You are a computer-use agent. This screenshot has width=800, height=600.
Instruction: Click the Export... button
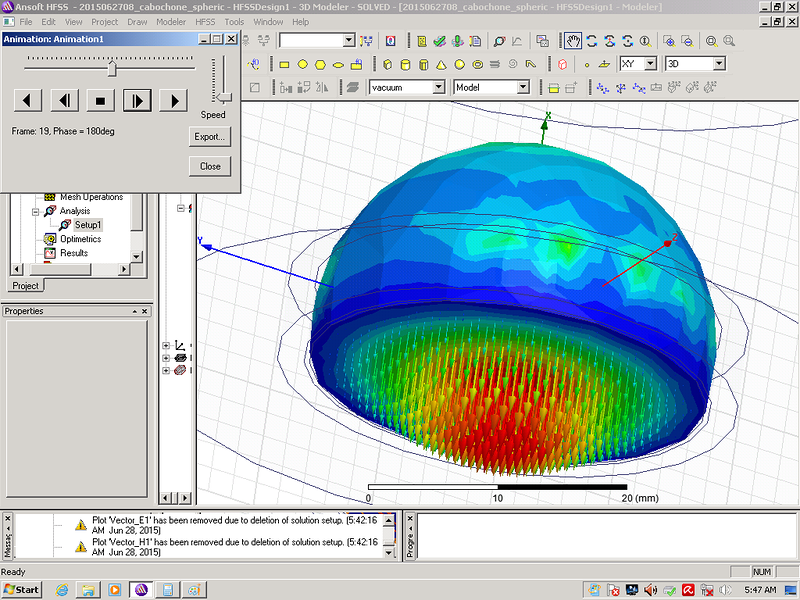point(210,136)
